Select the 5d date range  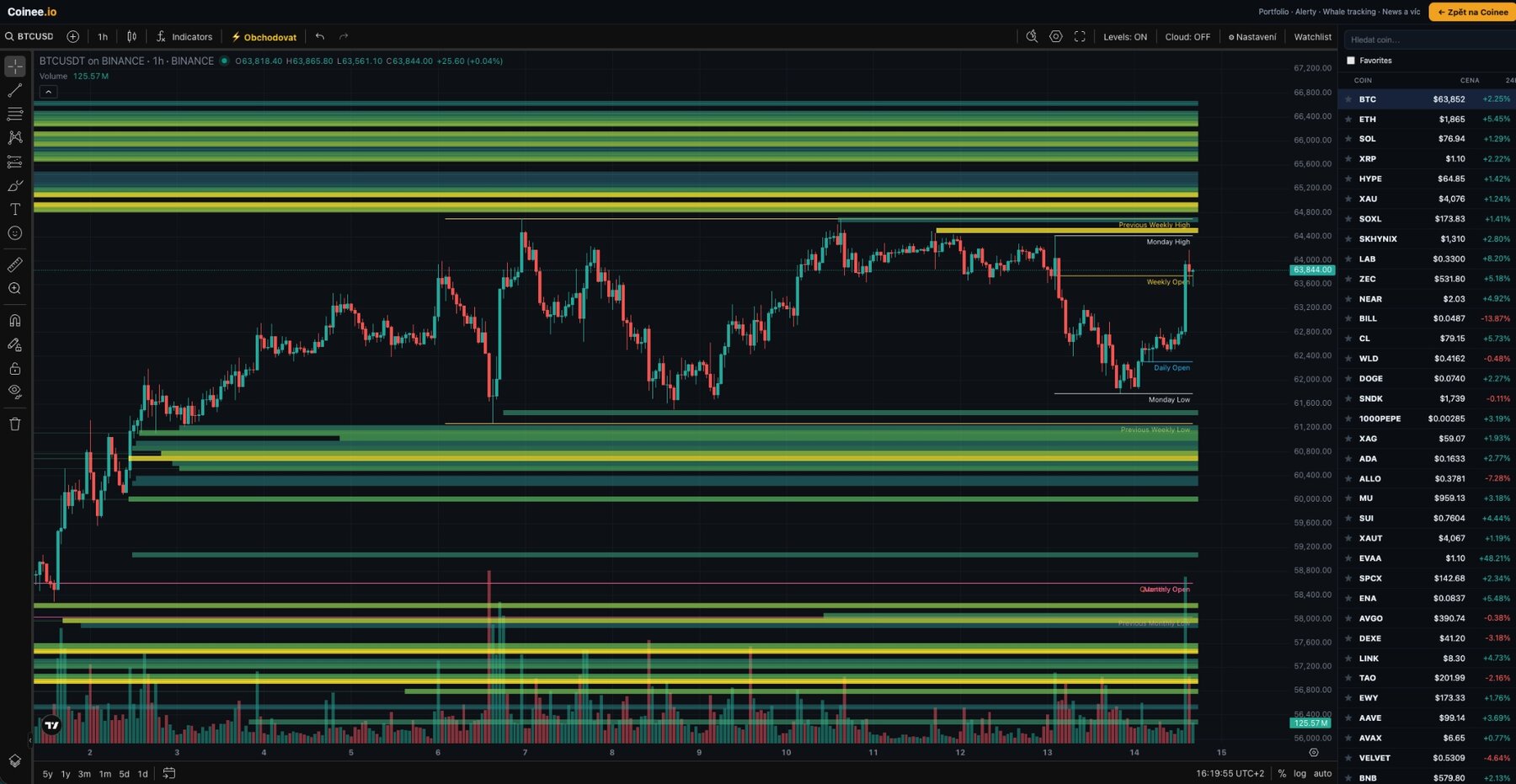point(124,774)
